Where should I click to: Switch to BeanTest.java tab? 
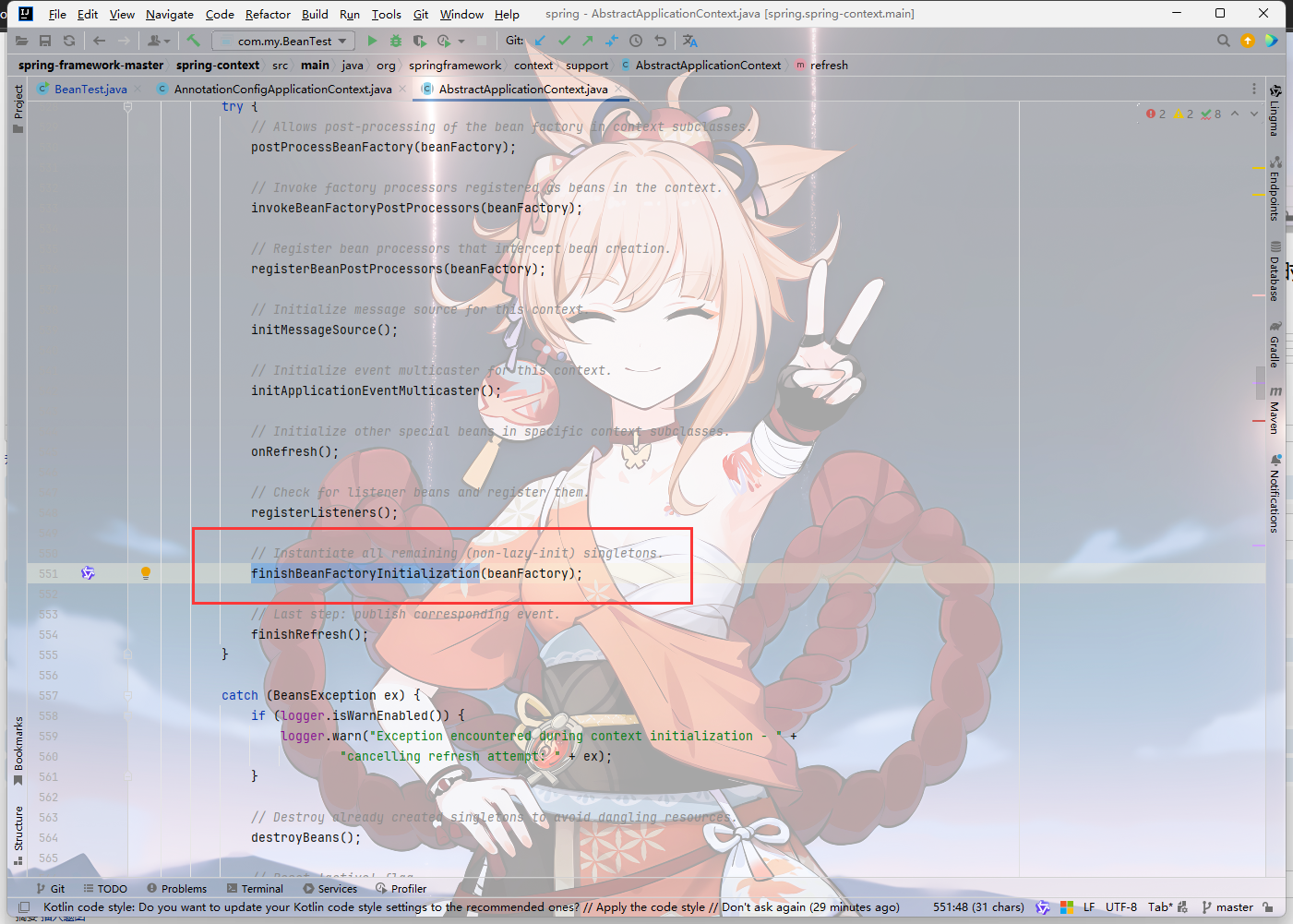[x=90, y=89]
